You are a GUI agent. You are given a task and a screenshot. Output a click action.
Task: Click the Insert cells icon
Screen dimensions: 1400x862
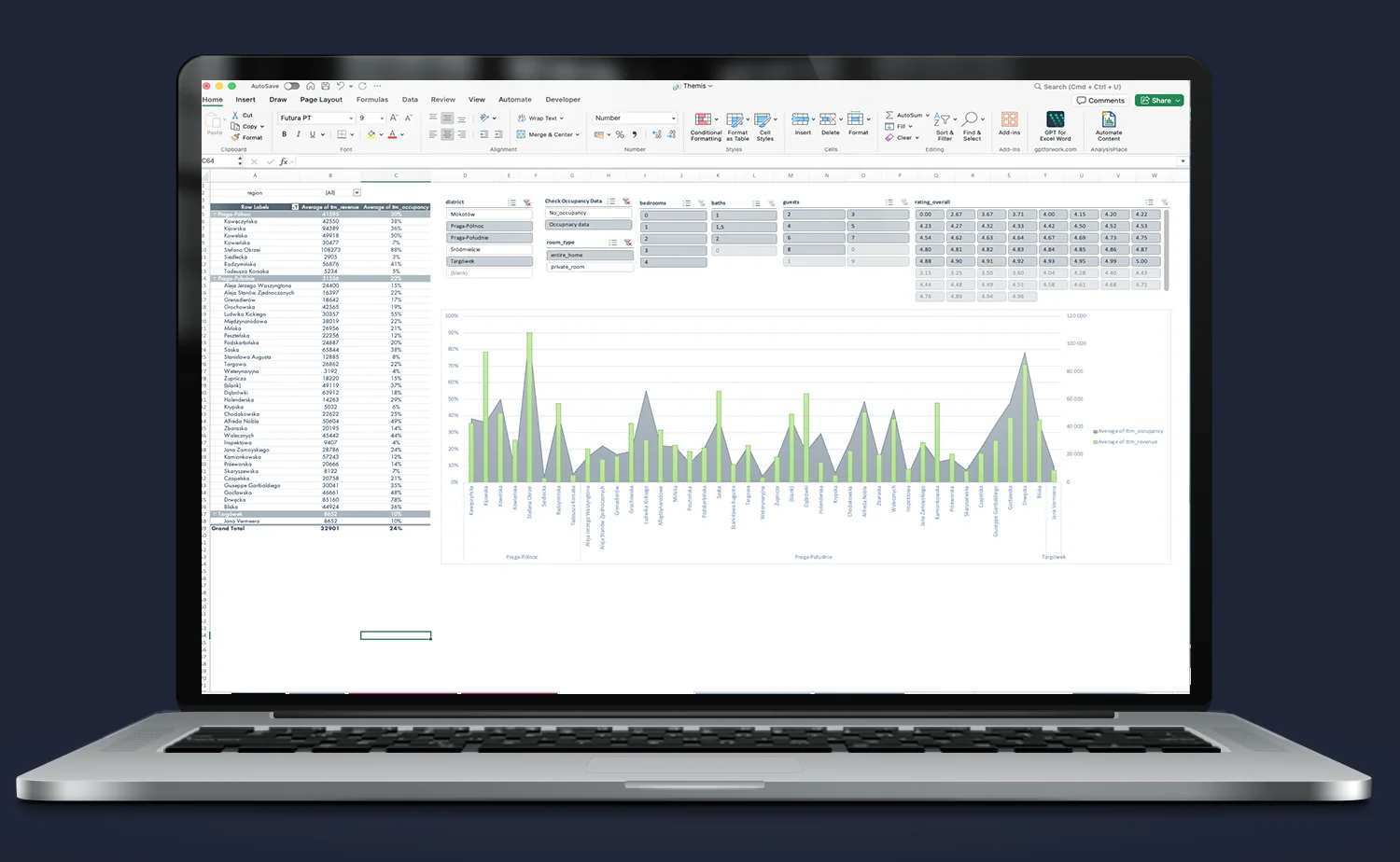click(800, 119)
